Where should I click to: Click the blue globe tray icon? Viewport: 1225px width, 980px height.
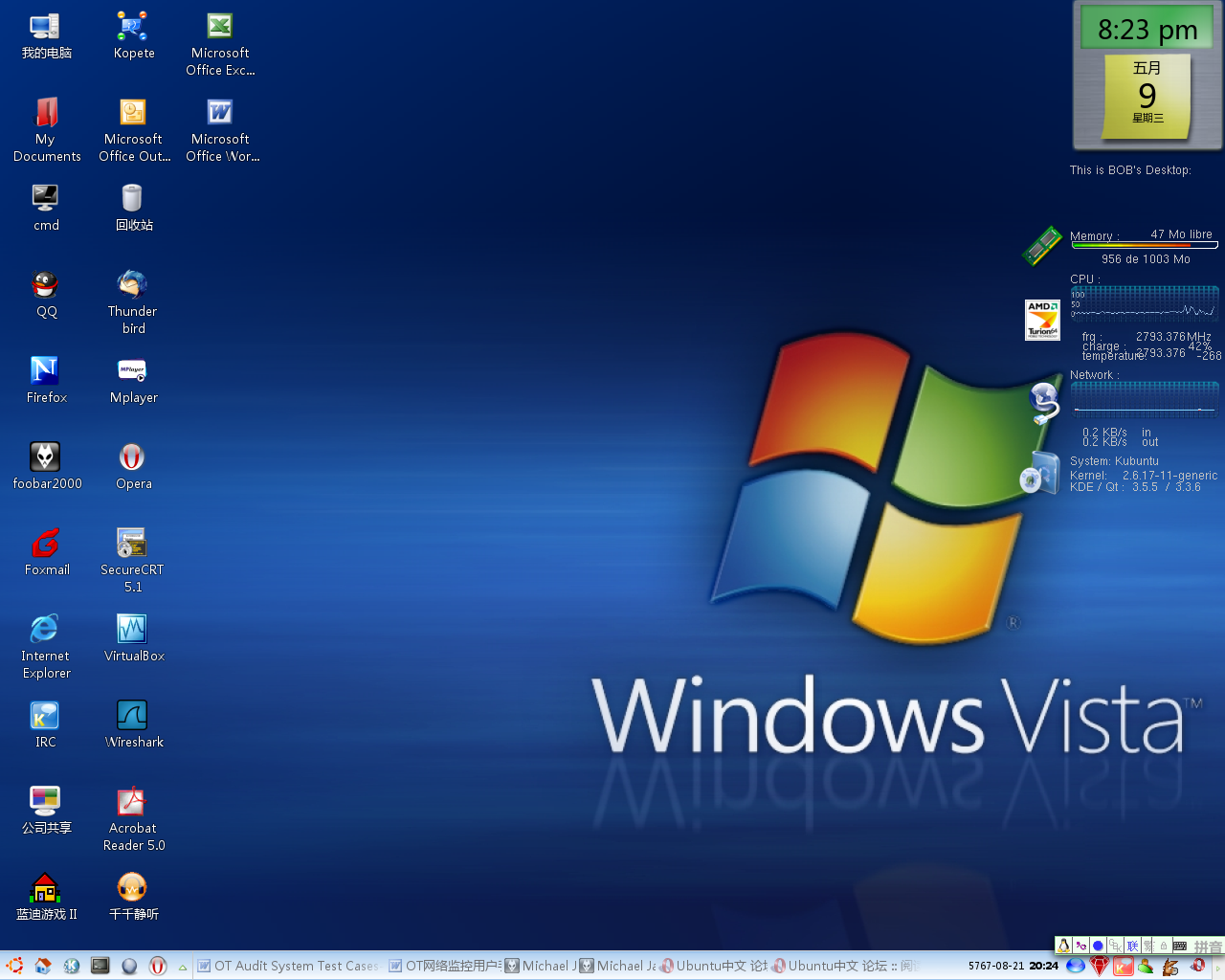1076,966
